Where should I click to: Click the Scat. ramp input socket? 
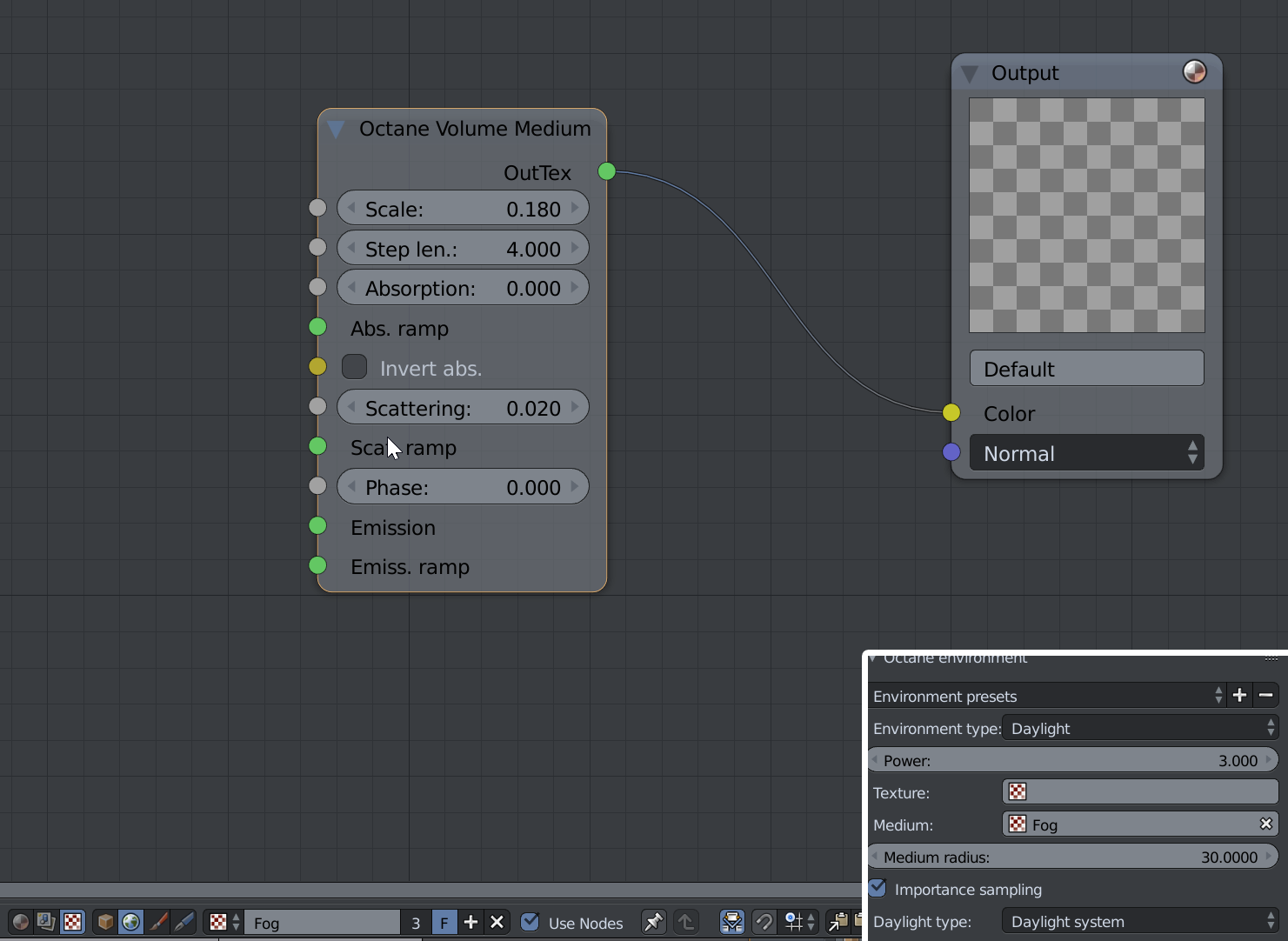tap(317, 446)
